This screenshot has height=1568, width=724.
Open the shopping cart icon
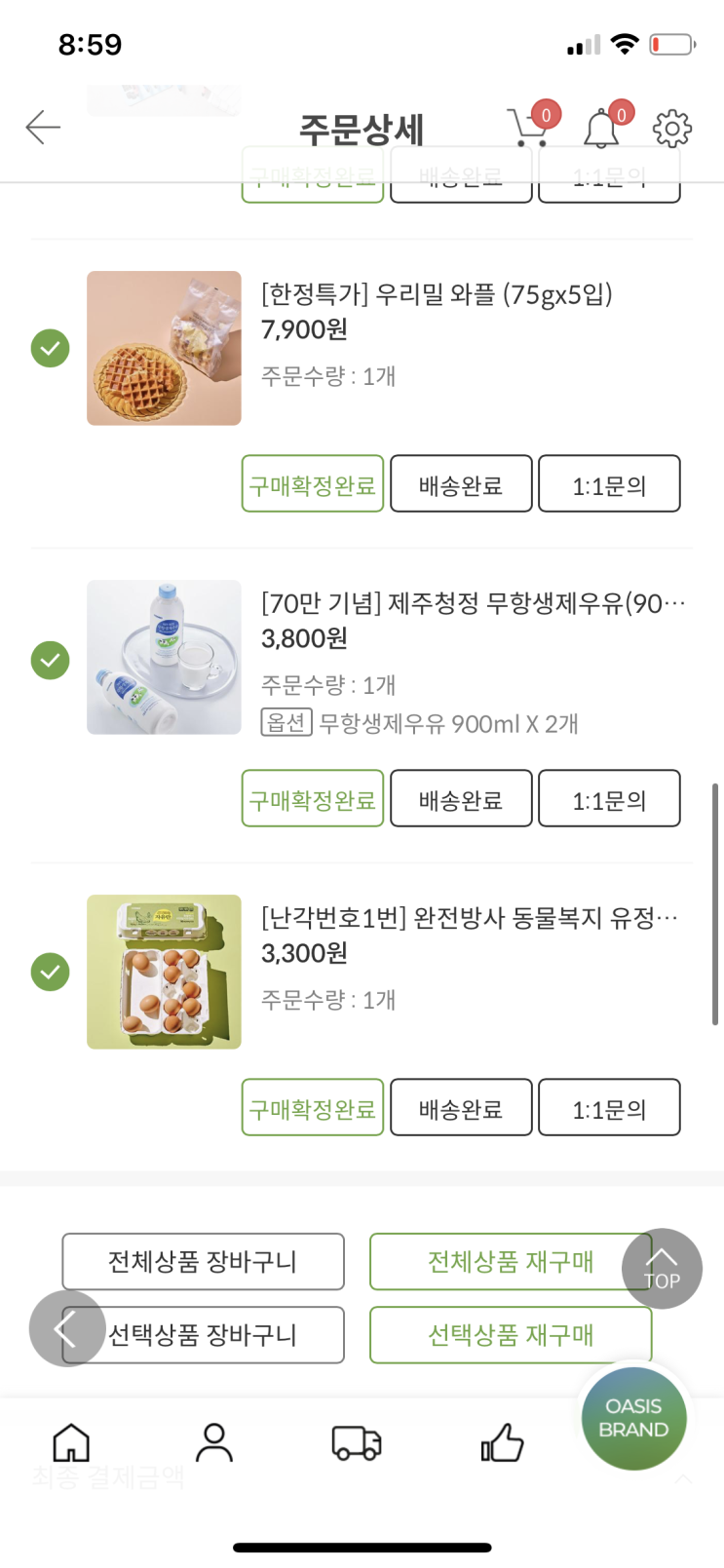tap(528, 128)
